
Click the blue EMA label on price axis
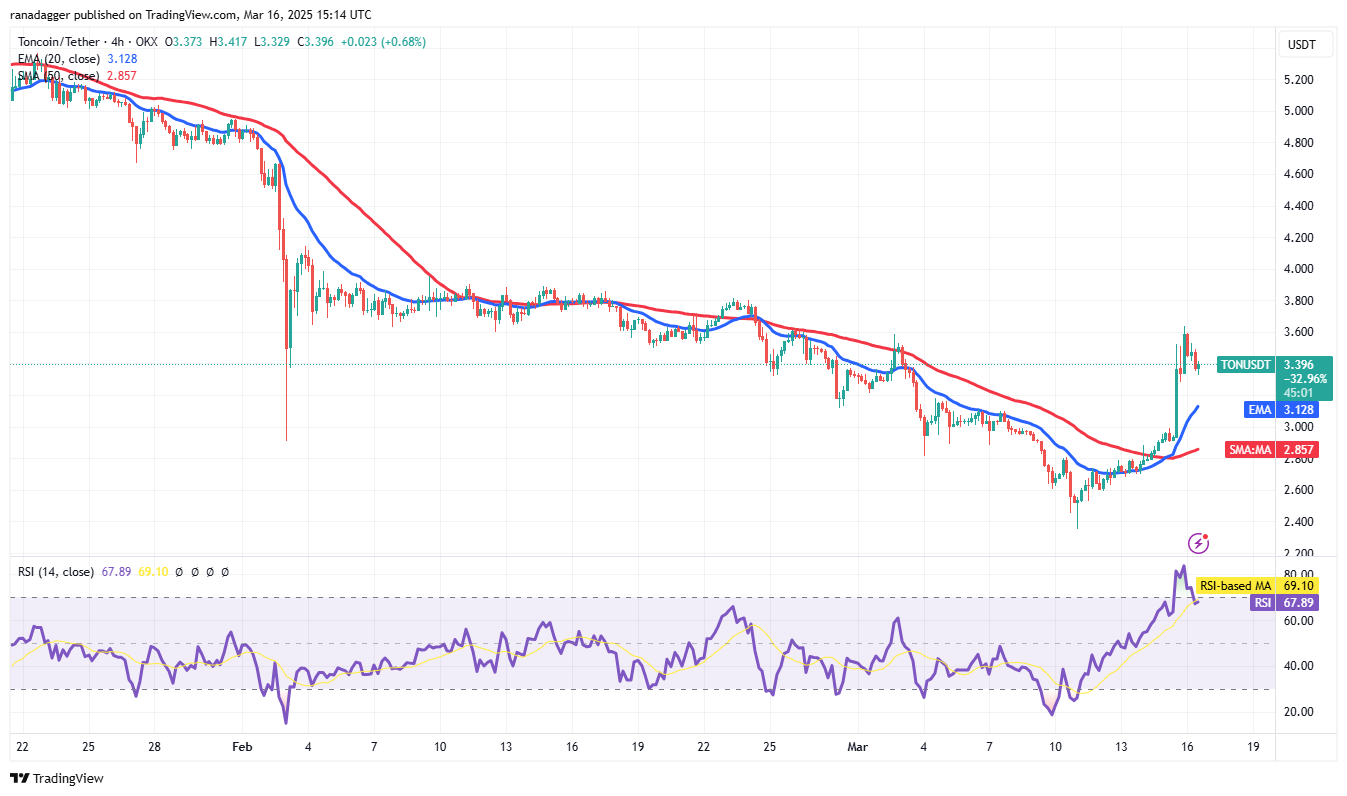click(x=1258, y=410)
